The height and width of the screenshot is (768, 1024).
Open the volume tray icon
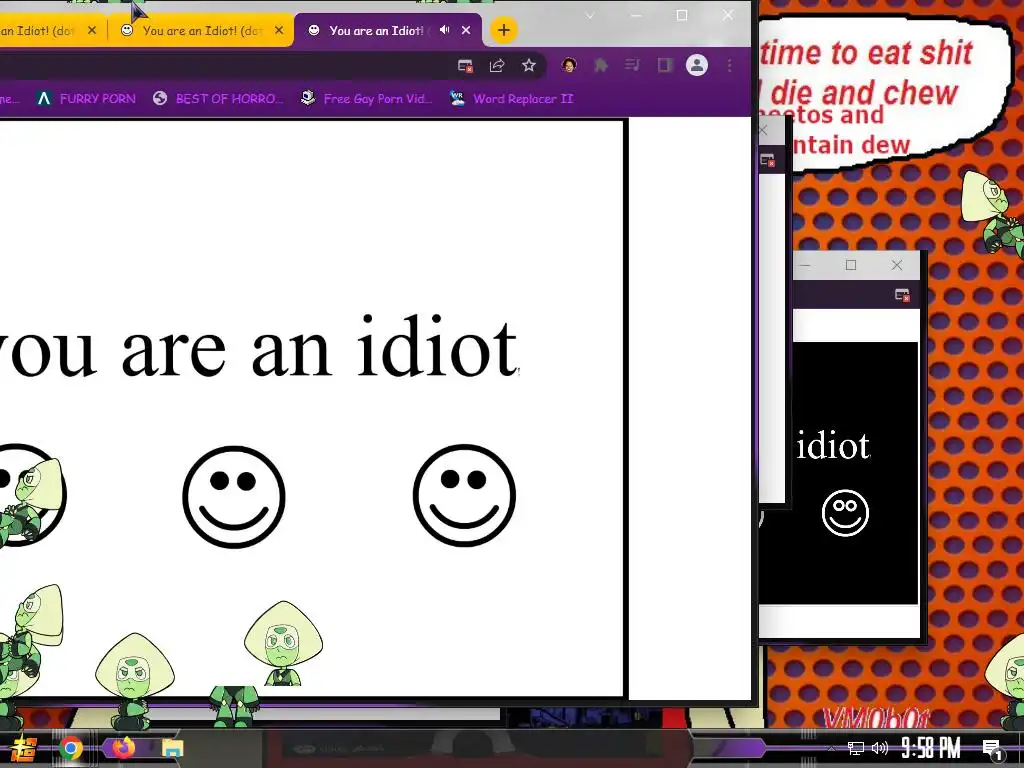click(x=880, y=748)
